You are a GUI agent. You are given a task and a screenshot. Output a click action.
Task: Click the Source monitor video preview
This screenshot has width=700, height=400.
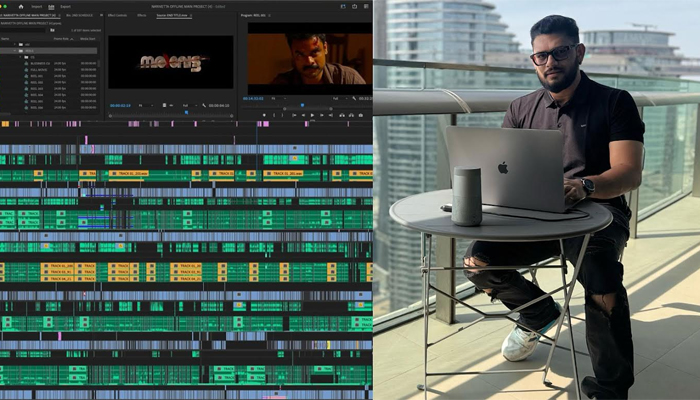(x=170, y=62)
